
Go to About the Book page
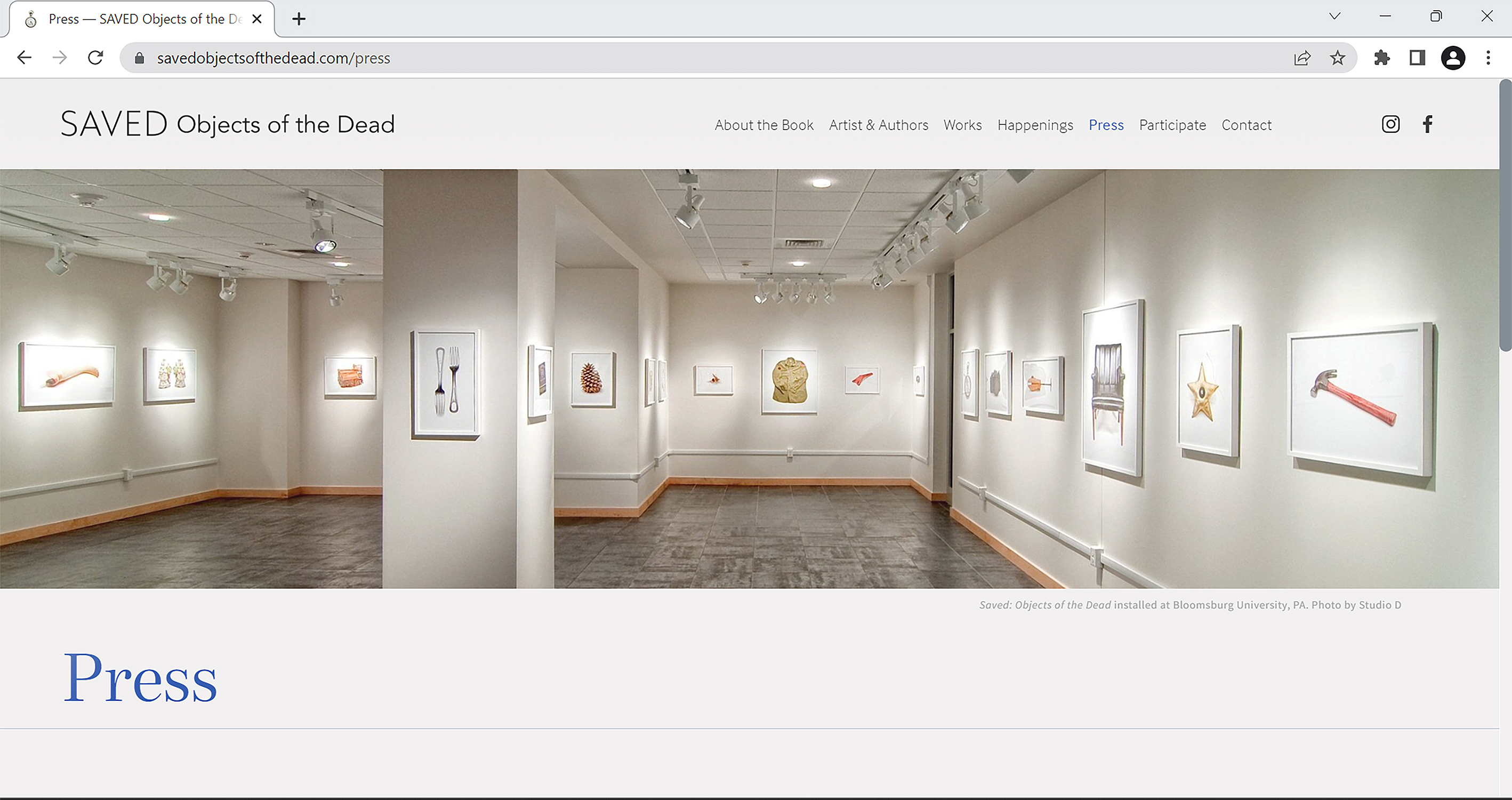click(763, 125)
